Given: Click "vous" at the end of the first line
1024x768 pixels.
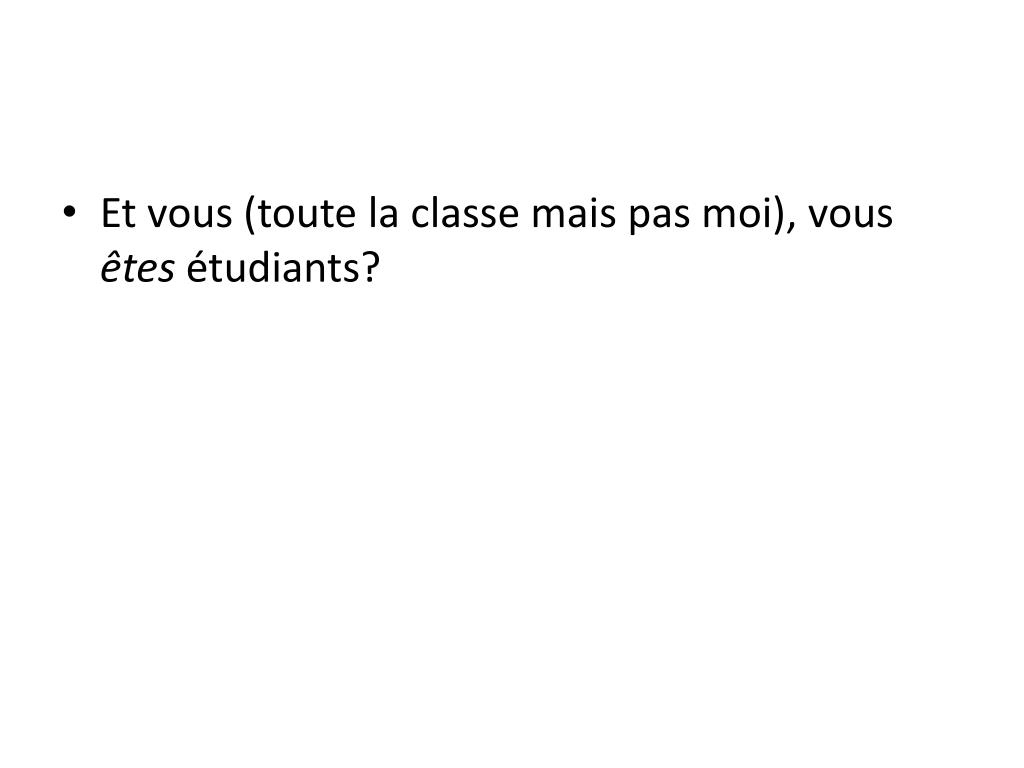Looking at the screenshot, I should click(850, 217).
